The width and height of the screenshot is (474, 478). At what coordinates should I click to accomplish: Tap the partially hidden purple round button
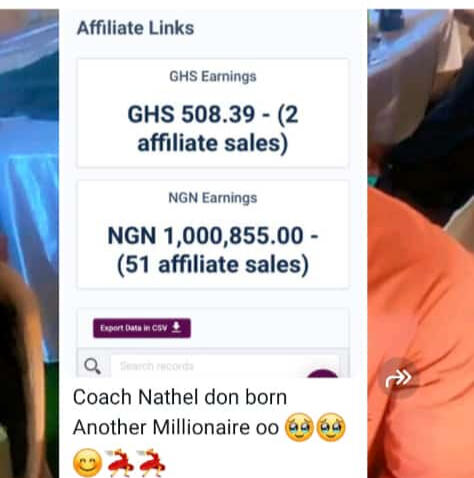tap(322, 373)
